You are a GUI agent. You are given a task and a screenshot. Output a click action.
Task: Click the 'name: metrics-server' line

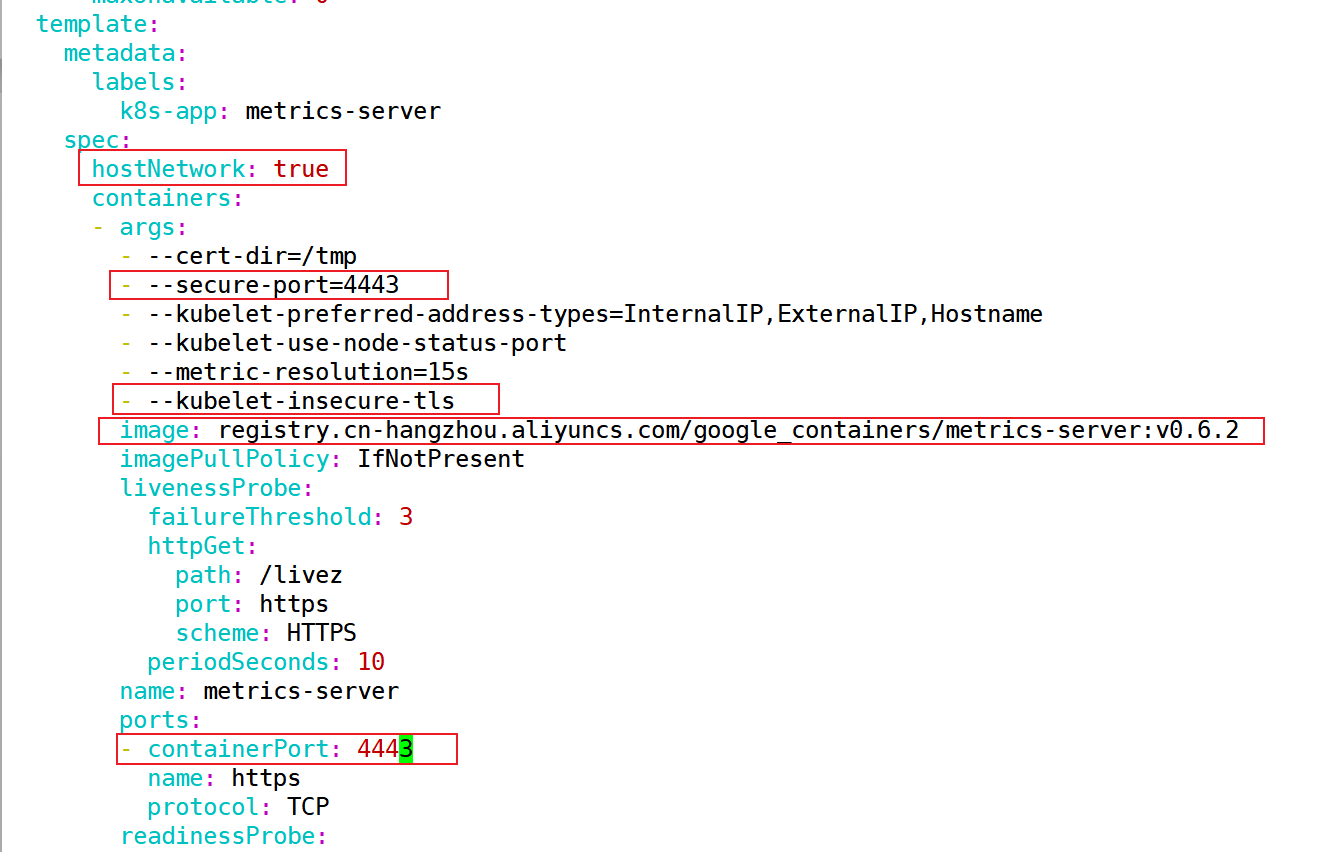[259, 691]
